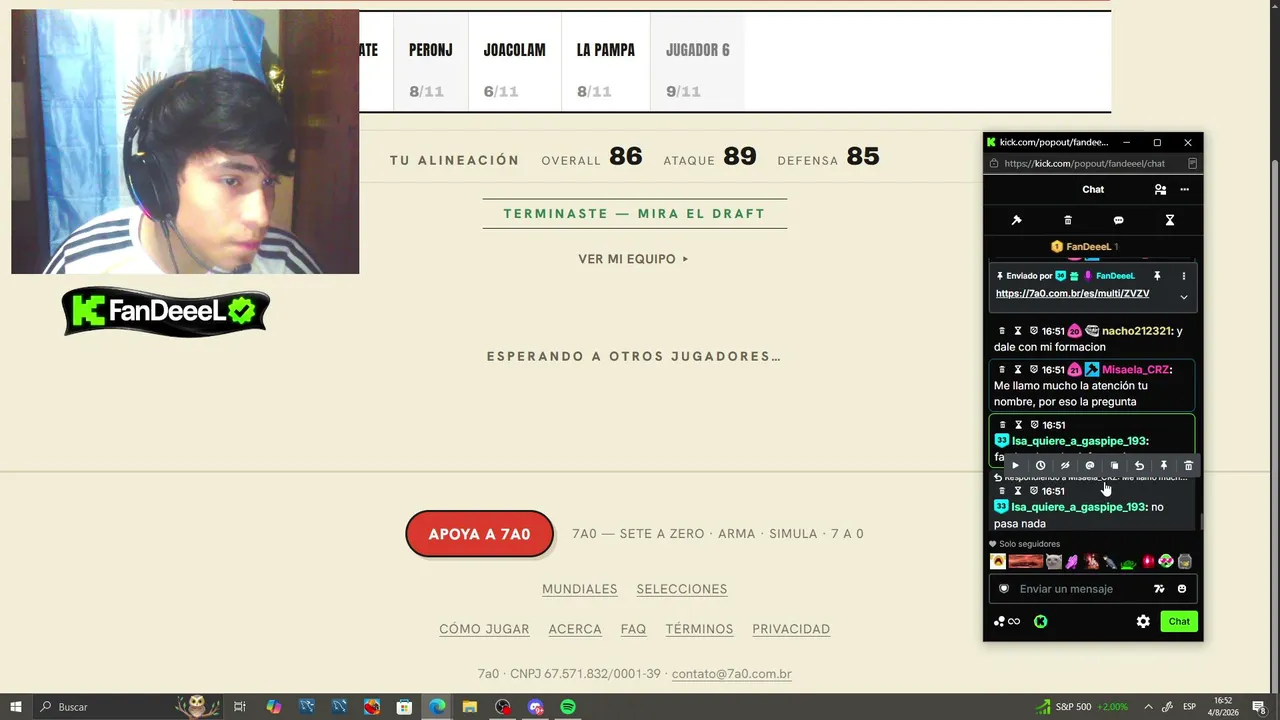Show hidden system tray icons

click(x=1148, y=707)
